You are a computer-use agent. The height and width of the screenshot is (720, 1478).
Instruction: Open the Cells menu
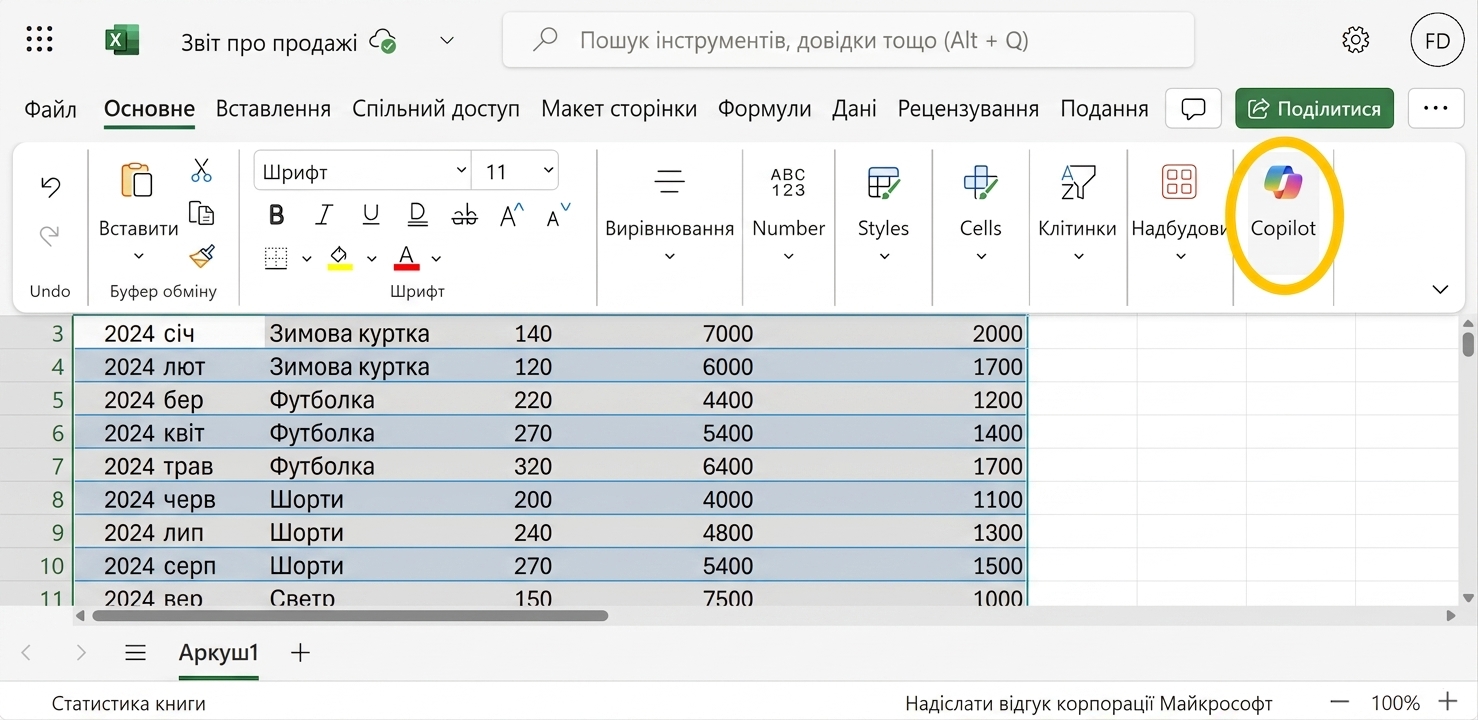pos(980,214)
